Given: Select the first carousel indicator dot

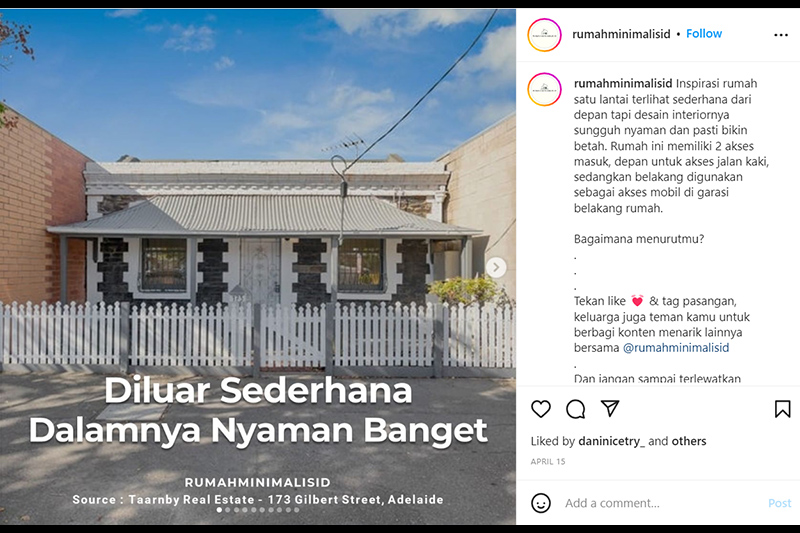Looking at the screenshot, I should coord(219,510).
